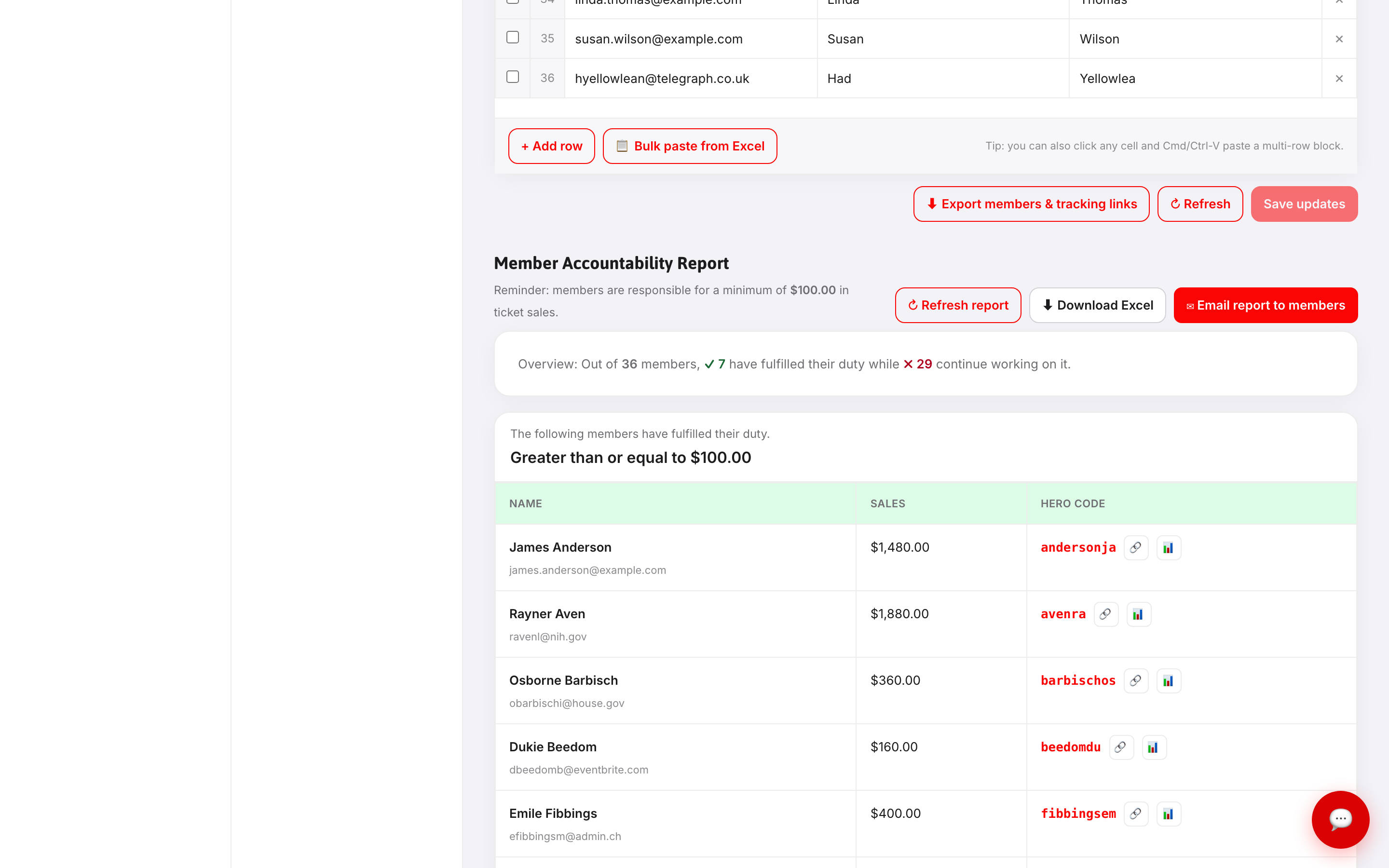Click the Add row button
Image resolution: width=1389 pixels, height=868 pixels.
552,147
